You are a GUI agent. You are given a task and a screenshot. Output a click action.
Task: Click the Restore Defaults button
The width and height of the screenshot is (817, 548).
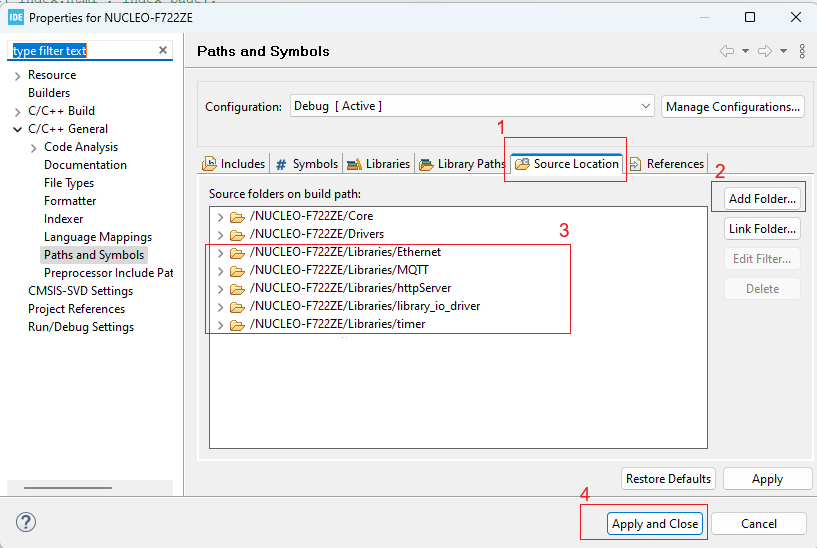(x=668, y=478)
